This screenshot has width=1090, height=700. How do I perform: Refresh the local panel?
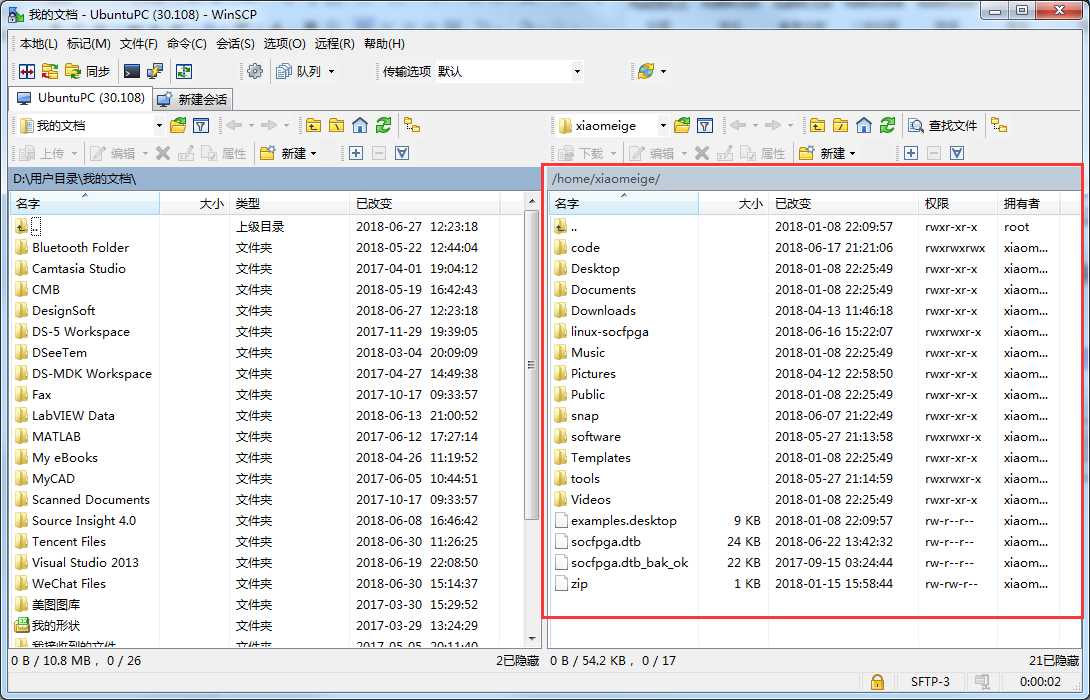point(383,126)
